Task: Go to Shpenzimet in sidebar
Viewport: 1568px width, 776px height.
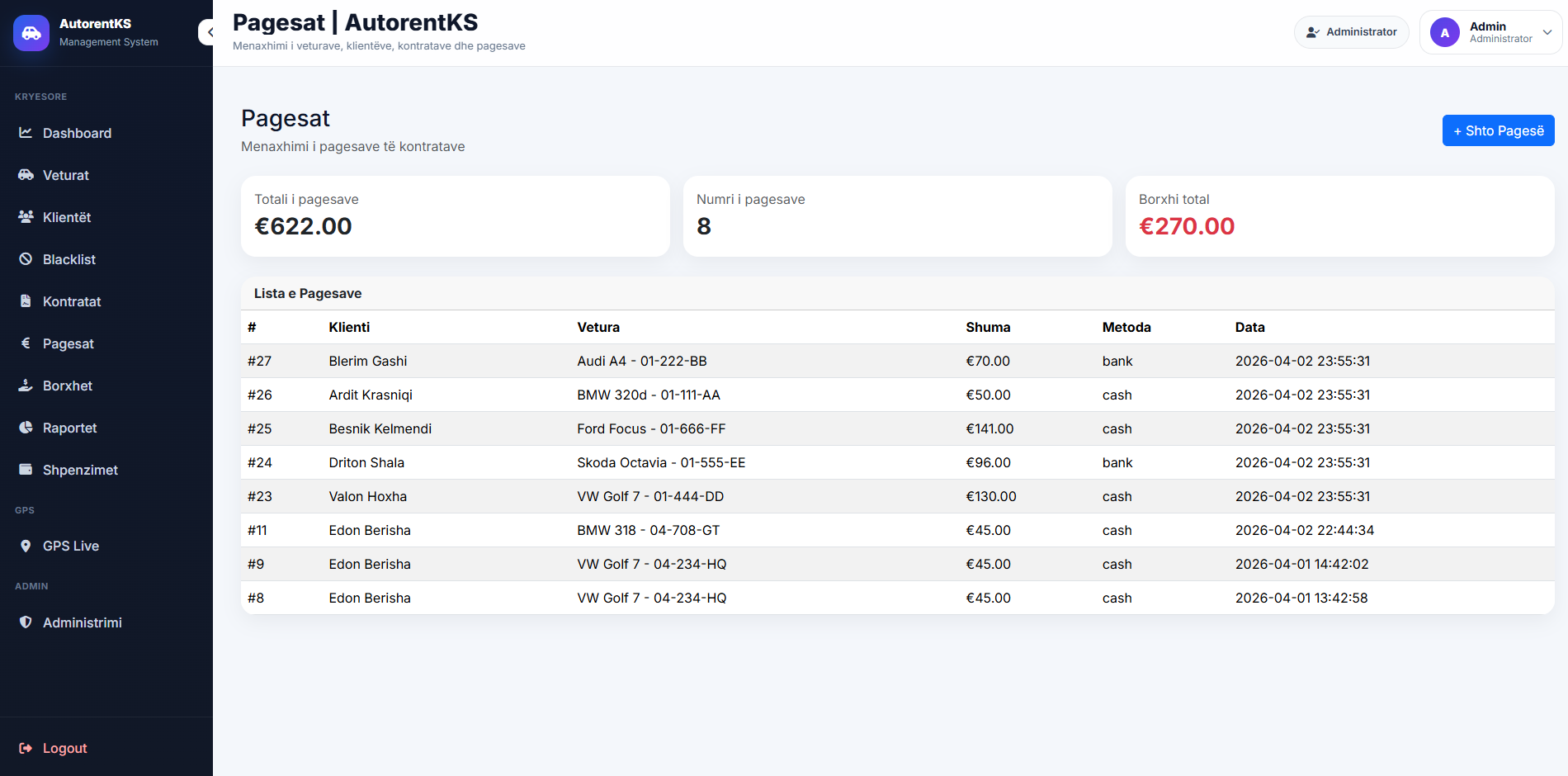Action: (106, 470)
